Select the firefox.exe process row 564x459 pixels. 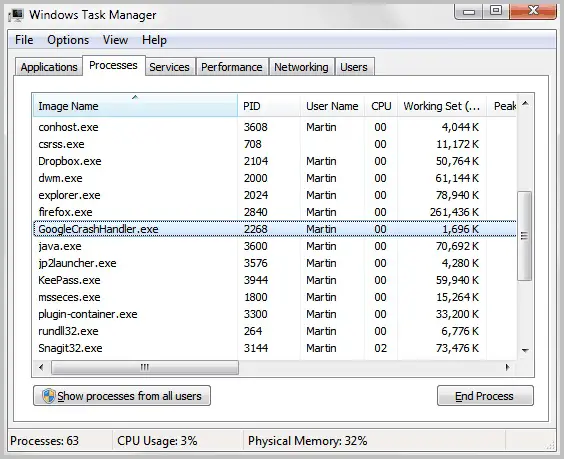click(x=275, y=212)
